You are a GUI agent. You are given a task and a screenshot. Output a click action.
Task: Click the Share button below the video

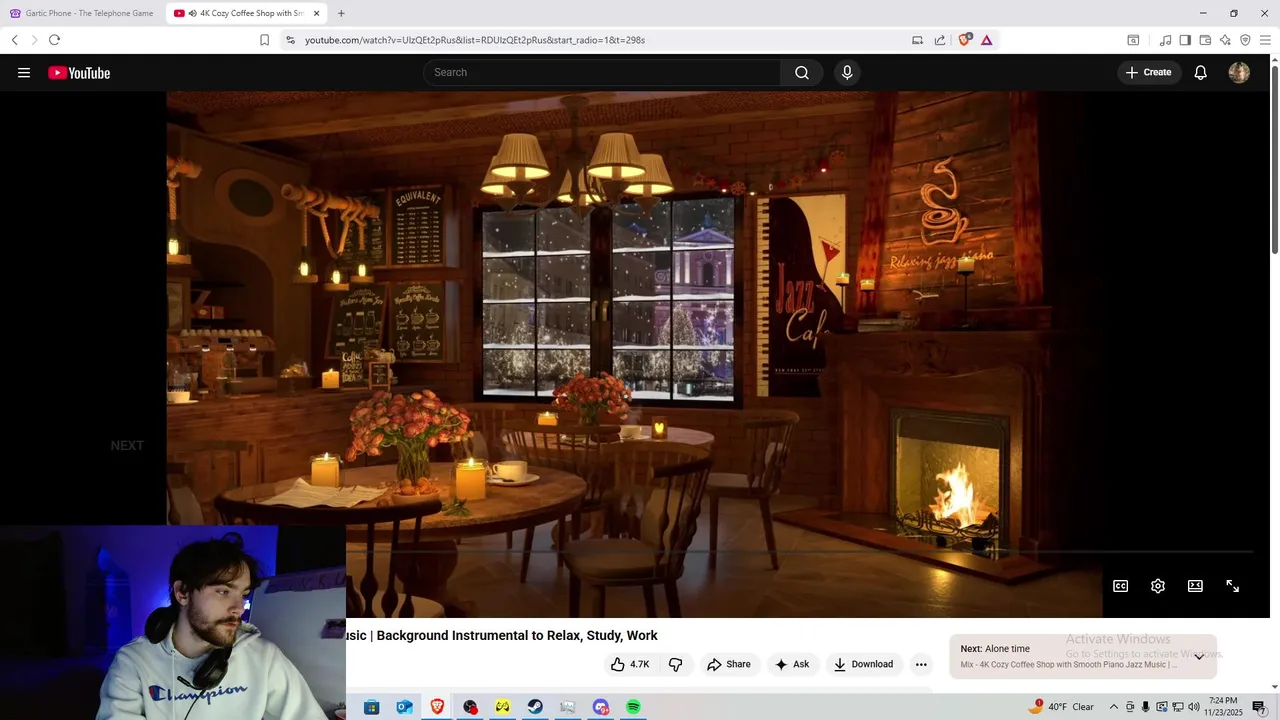click(x=729, y=664)
